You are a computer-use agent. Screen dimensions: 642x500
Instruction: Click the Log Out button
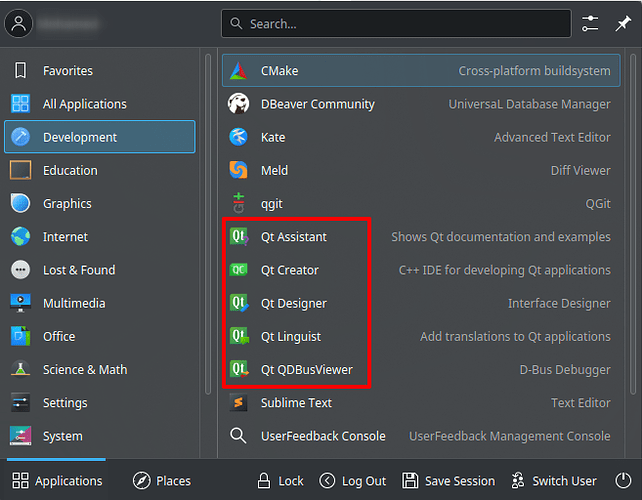coord(353,480)
